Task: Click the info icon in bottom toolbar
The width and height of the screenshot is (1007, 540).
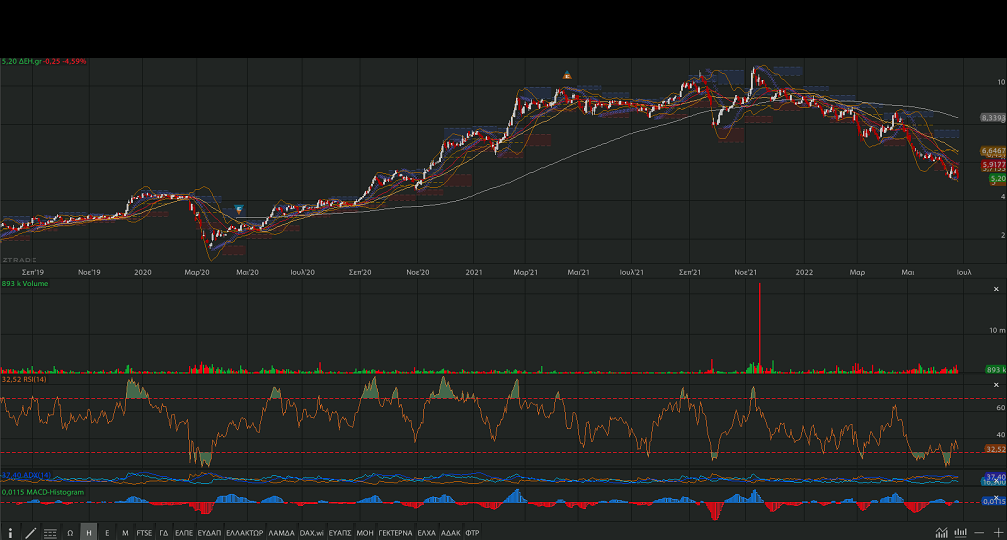Action: (x=10, y=533)
